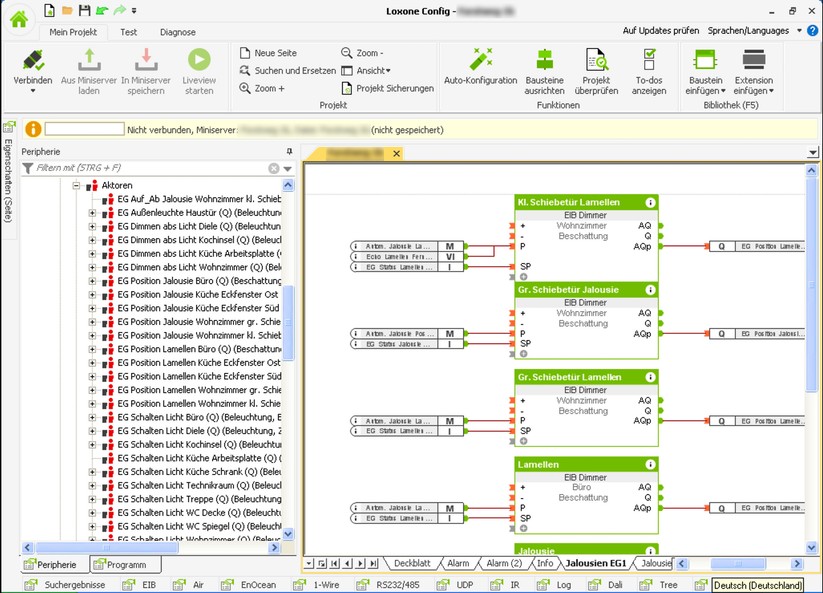The image size is (823, 593).
Task: Open Projekt Sicherungen
Action: point(387,88)
